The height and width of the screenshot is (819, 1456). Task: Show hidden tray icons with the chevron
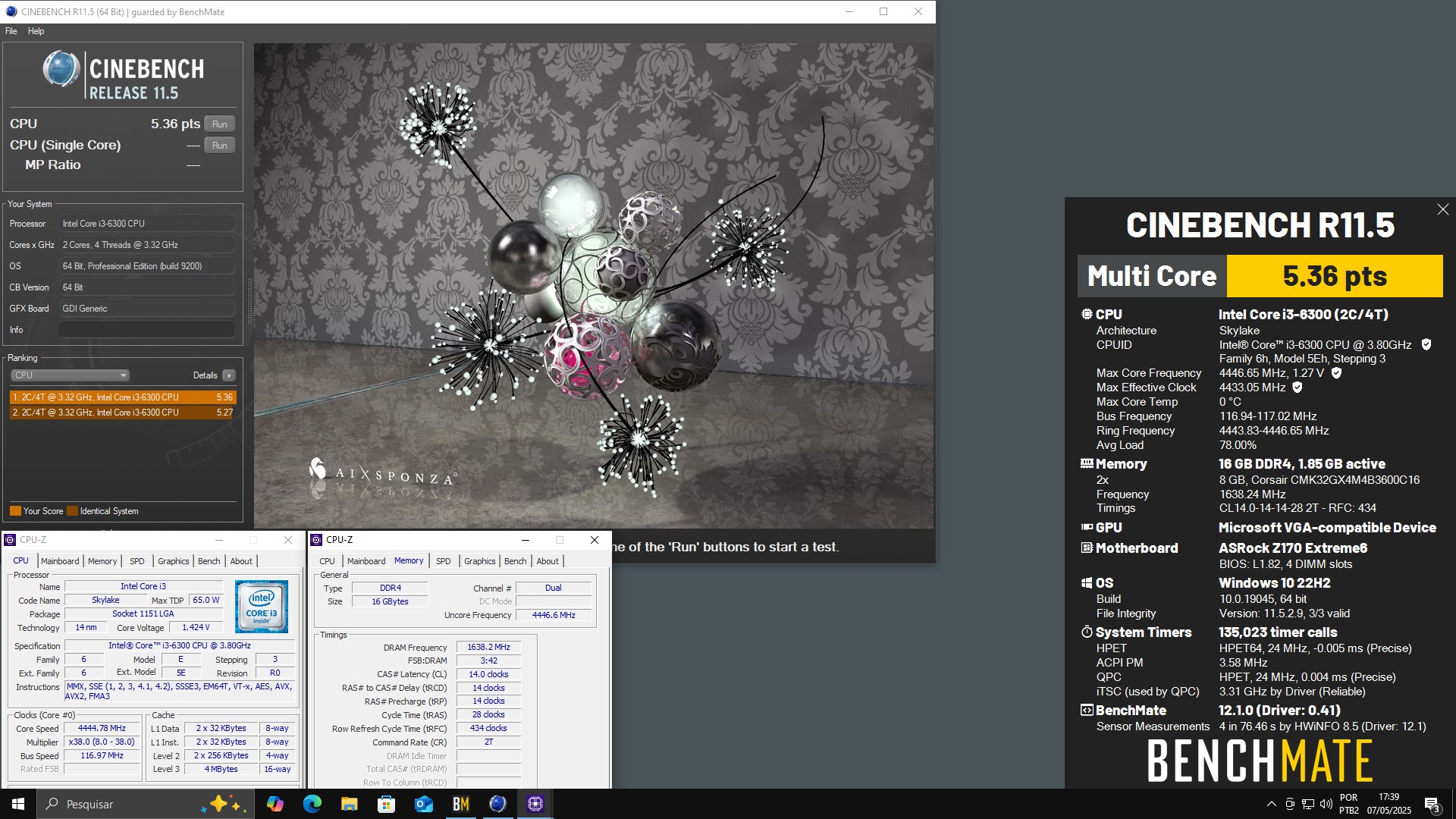[x=1271, y=804]
